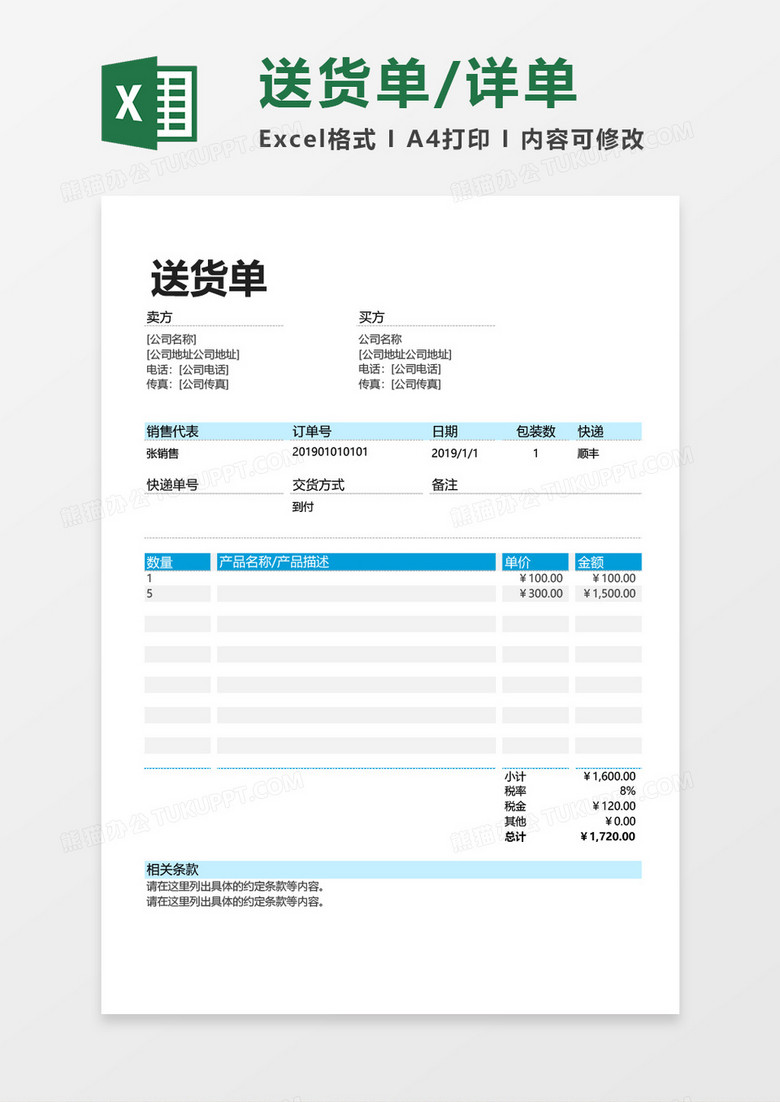Viewport: 780px width, 1102px height.
Task: Click the 快递单号 field label
Action: 172,485
